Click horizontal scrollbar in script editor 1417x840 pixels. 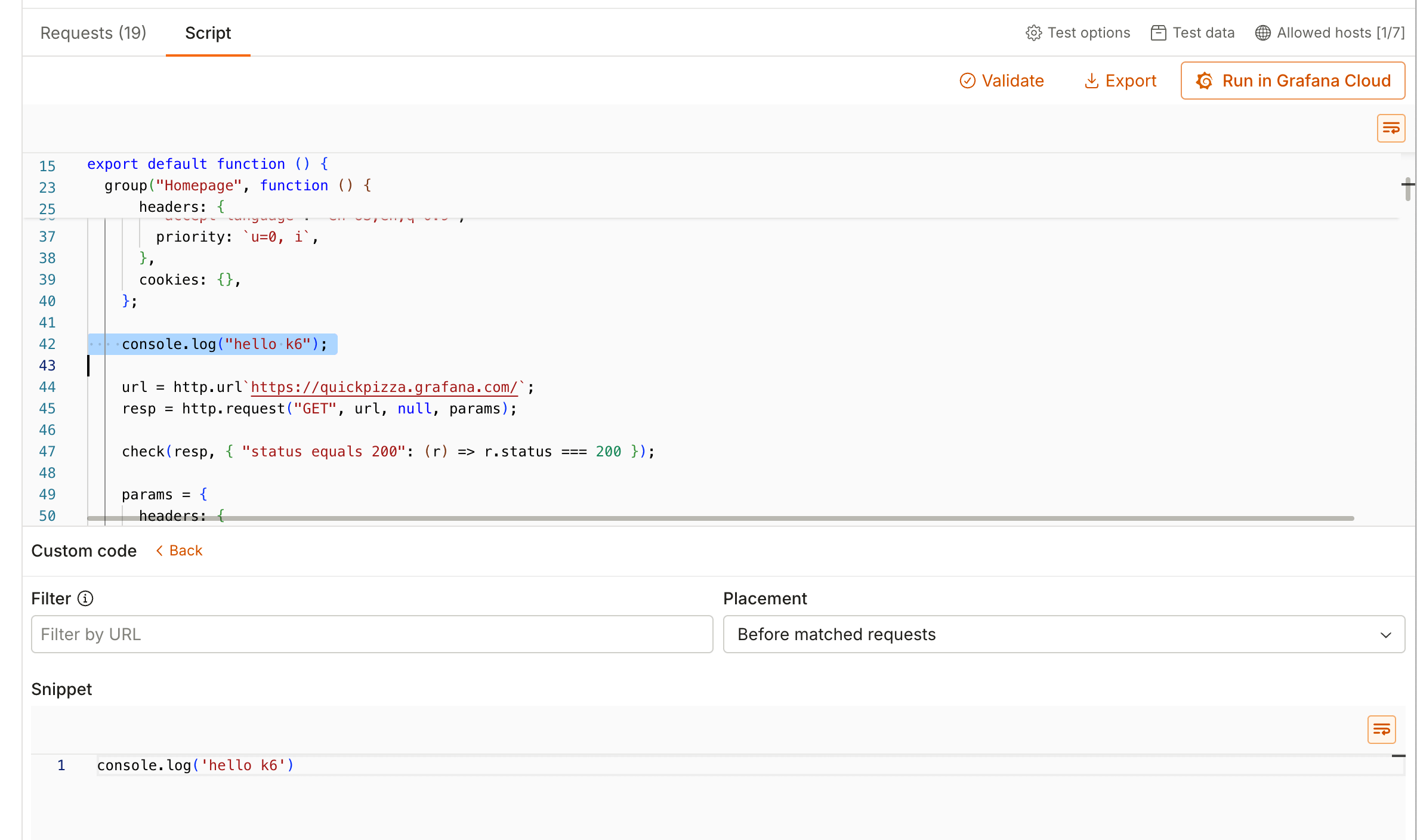pos(720,518)
